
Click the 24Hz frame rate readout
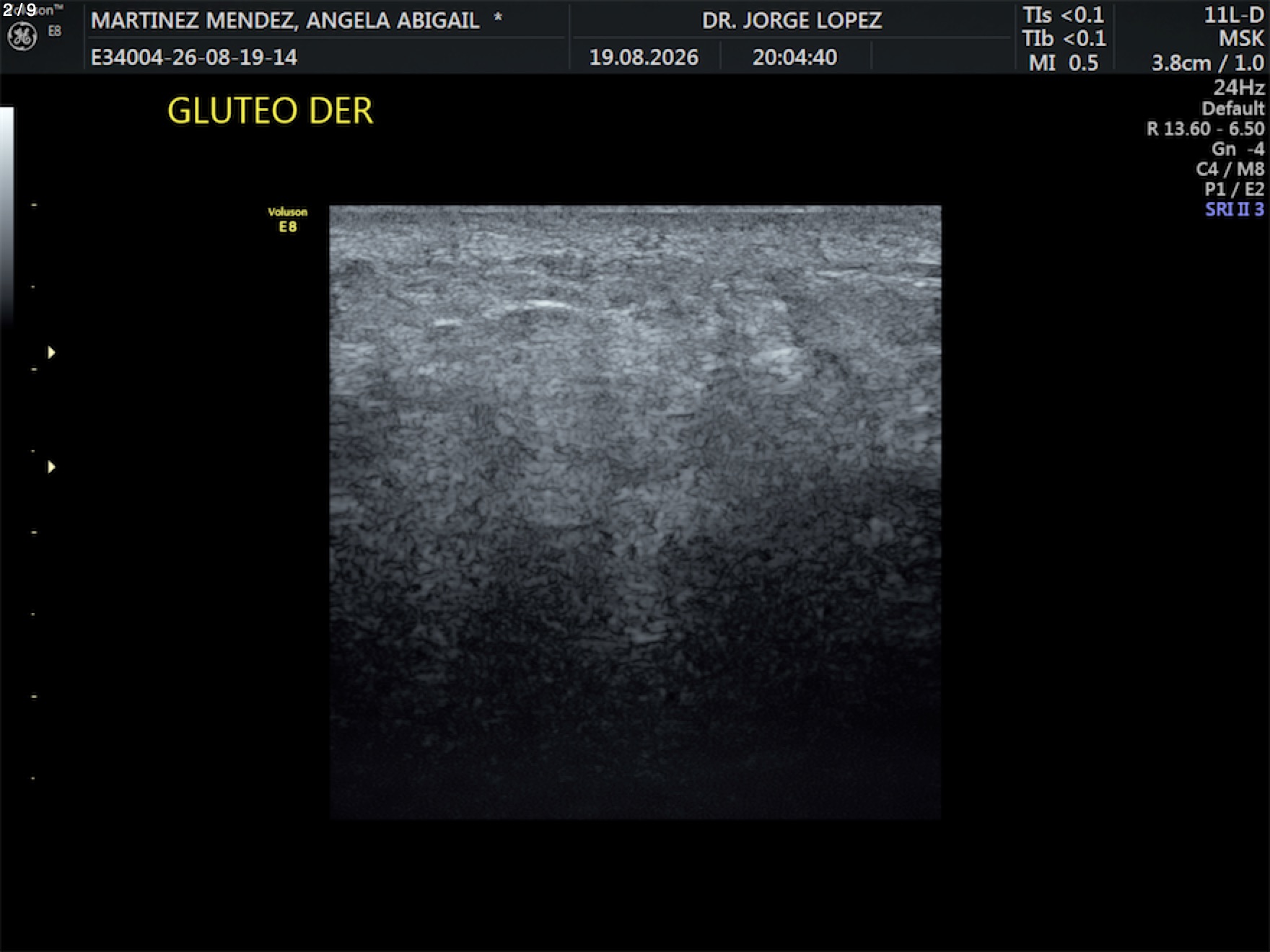(1238, 87)
